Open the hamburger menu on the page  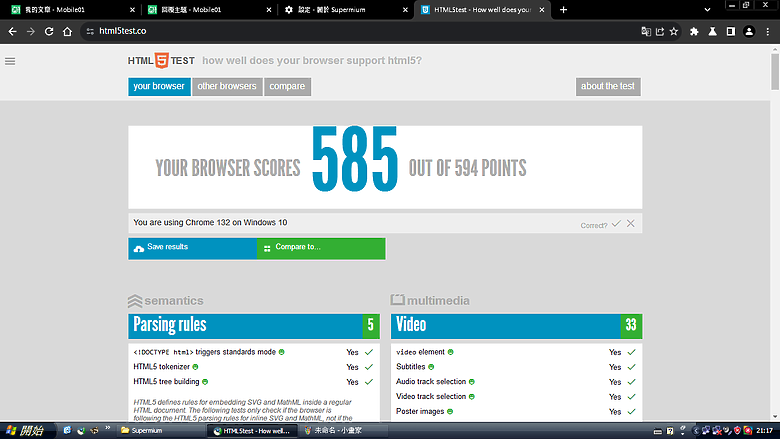10,61
